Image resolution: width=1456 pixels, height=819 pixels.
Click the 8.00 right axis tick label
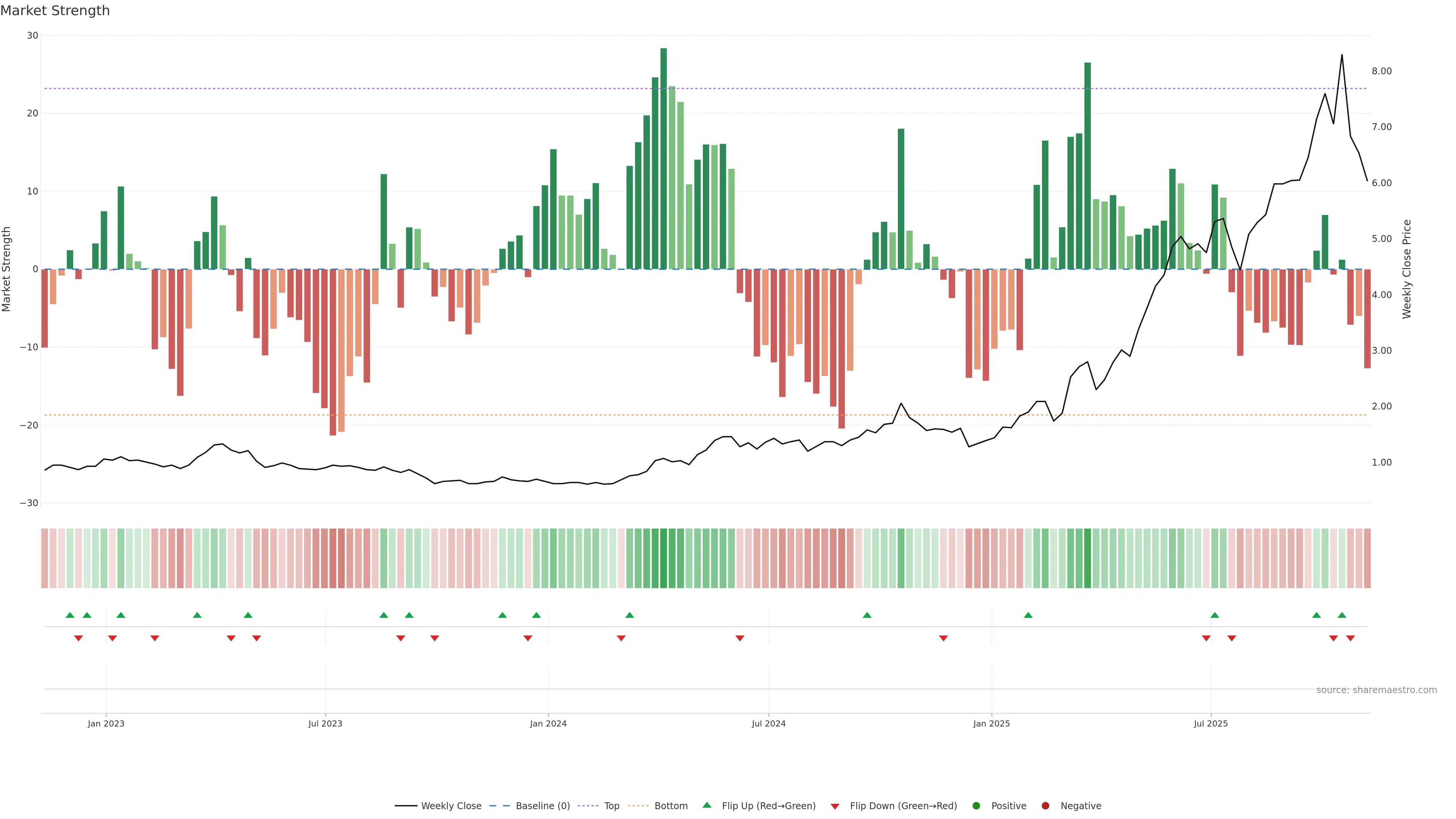1381,71
